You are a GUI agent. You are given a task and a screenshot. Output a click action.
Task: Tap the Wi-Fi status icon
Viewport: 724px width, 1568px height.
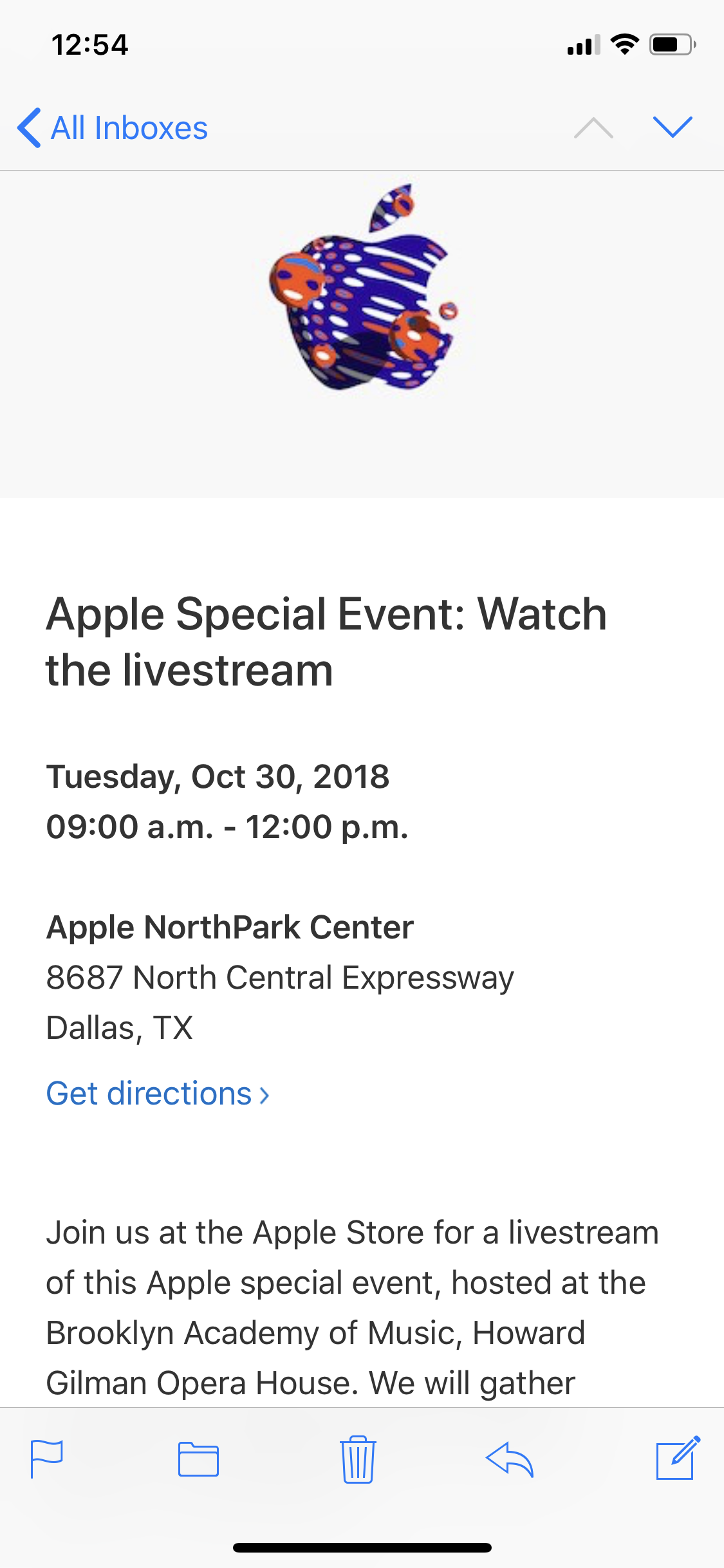pyautogui.click(x=624, y=44)
